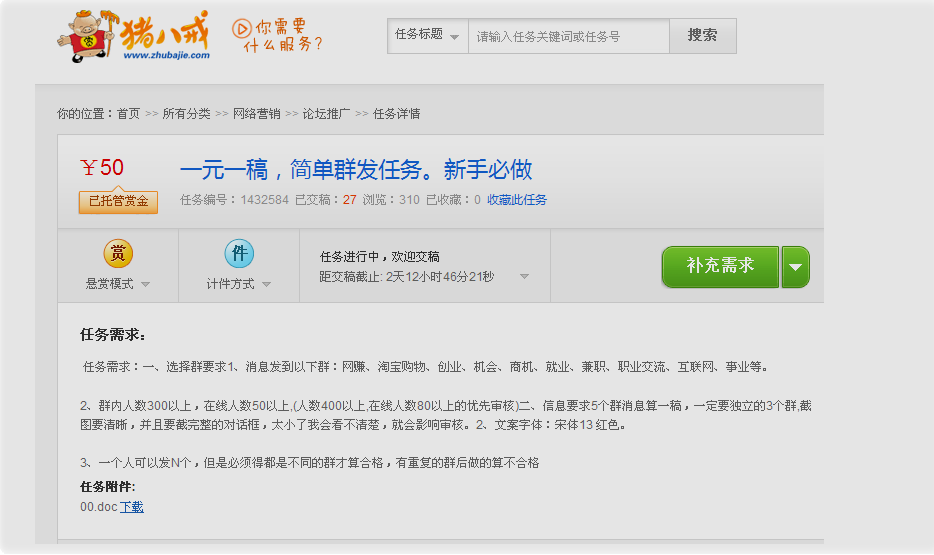
Task: Expand the 悬赏模式 dropdown arrow
Action: [x=145, y=284]
